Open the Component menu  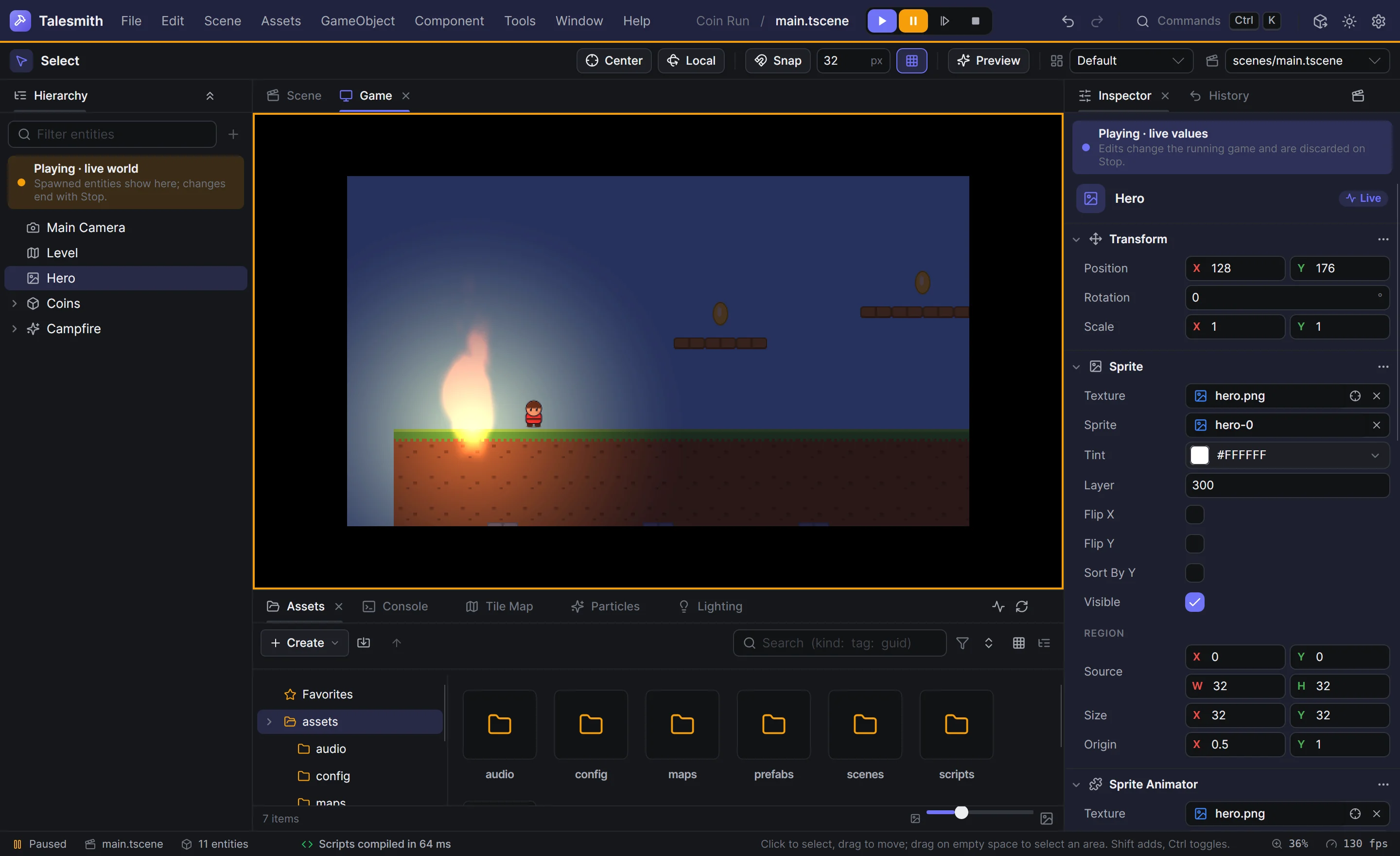449,21
